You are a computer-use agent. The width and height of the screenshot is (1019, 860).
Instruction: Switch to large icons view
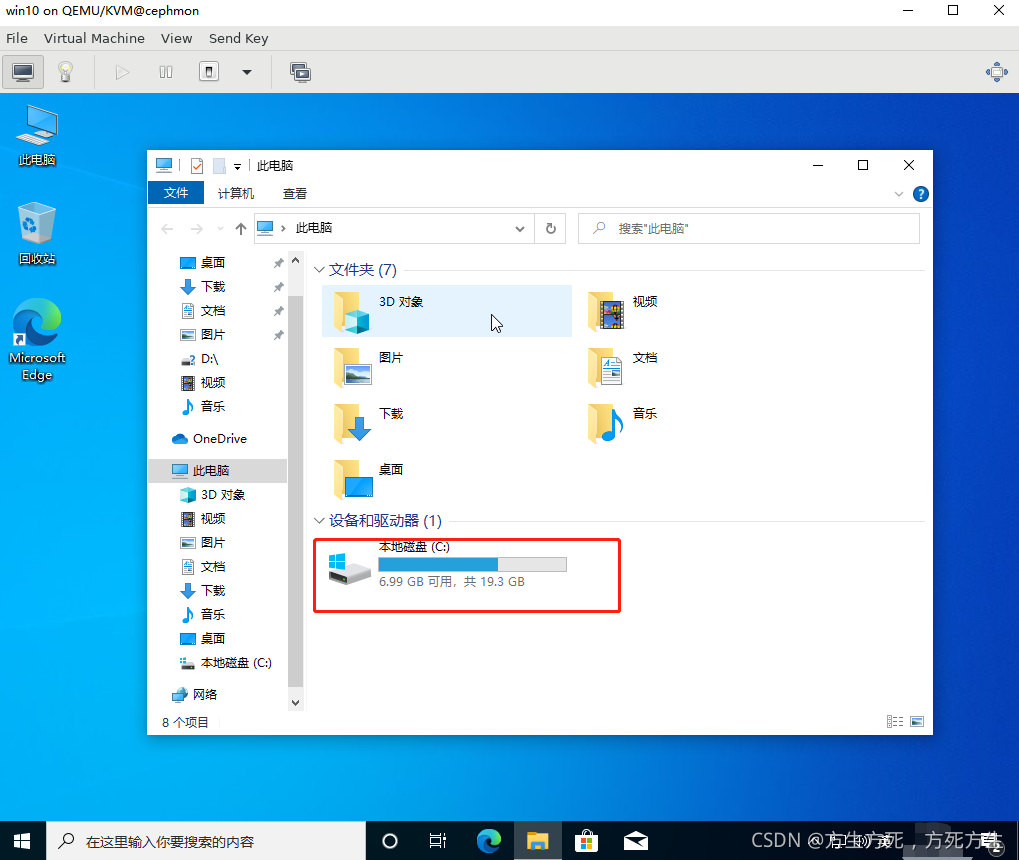point(916,721)
